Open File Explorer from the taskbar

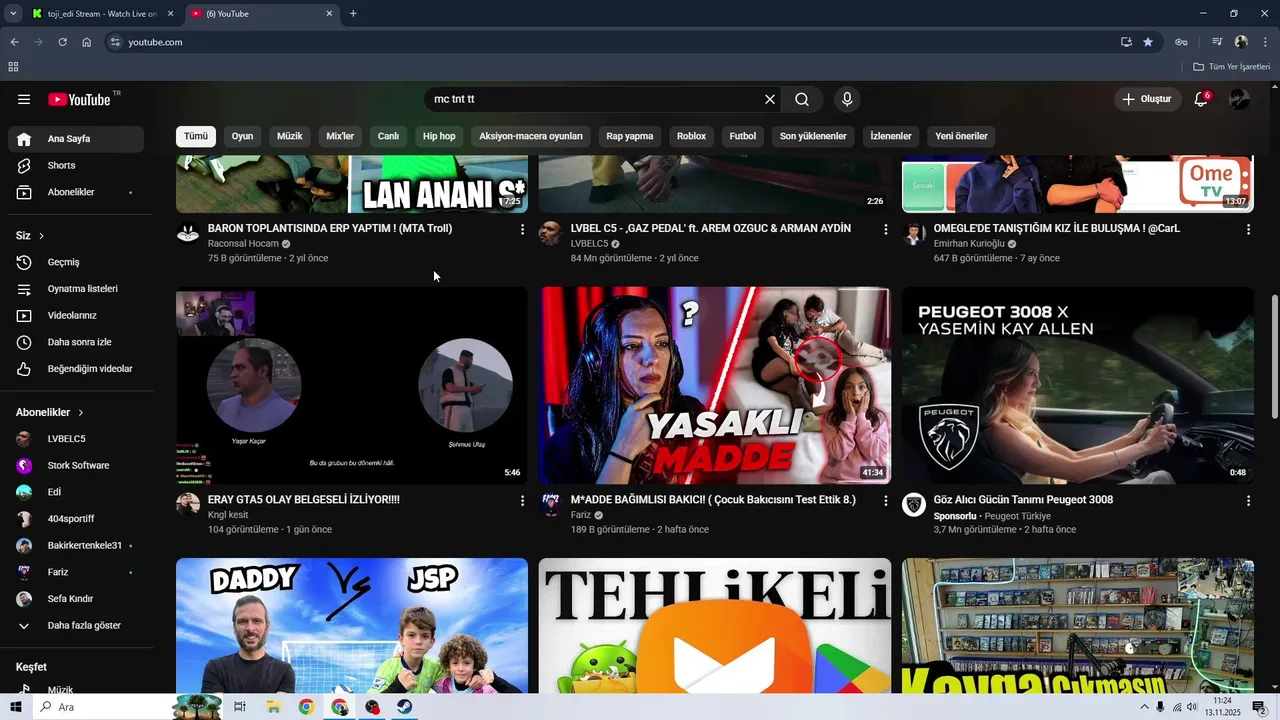pyautogui.click(x=273, y=707)
